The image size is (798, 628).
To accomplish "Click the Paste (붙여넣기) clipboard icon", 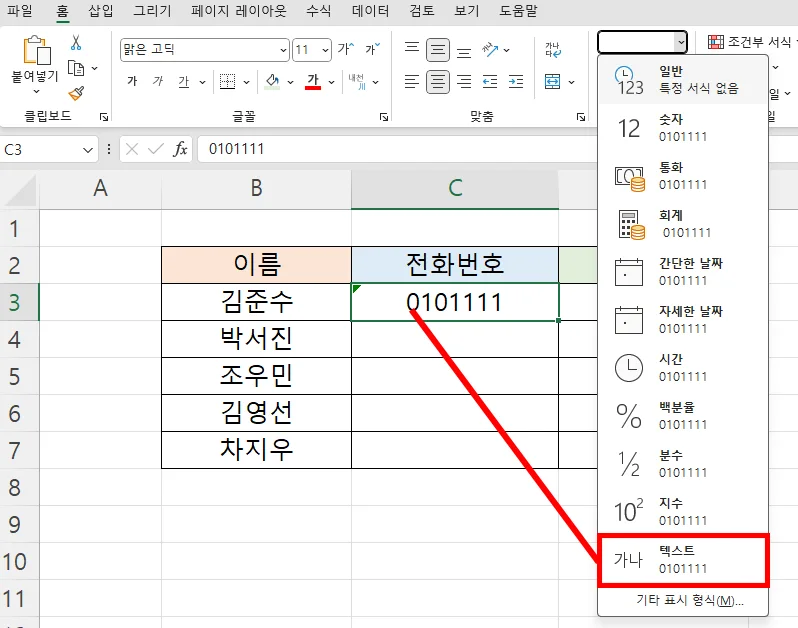I will click(37, 49).
